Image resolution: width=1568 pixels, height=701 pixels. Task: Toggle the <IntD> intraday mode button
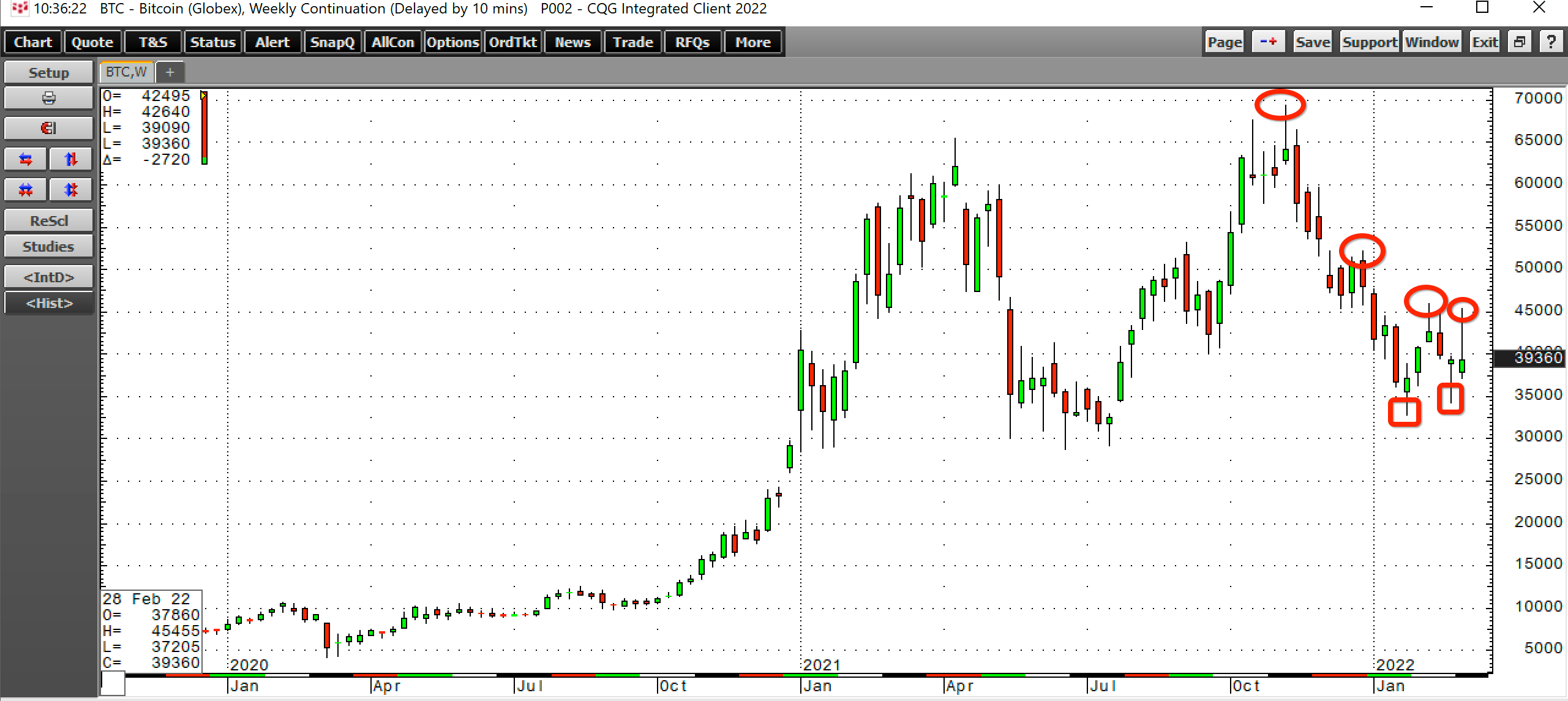click(48, 277)
